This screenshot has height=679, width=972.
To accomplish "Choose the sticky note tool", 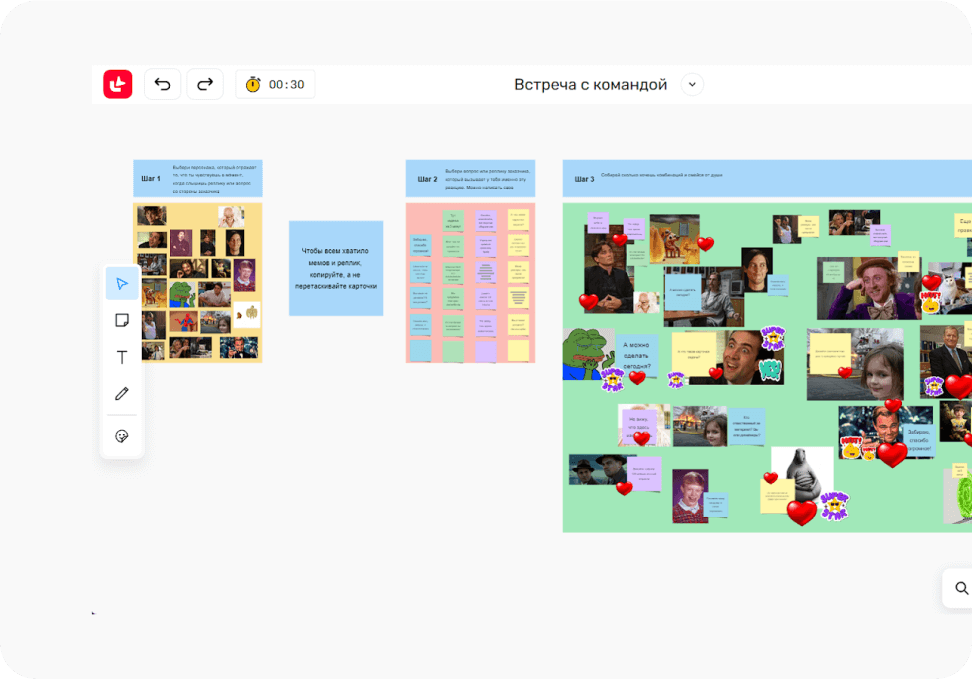I will pyautogui.click(x=122, y=321).
